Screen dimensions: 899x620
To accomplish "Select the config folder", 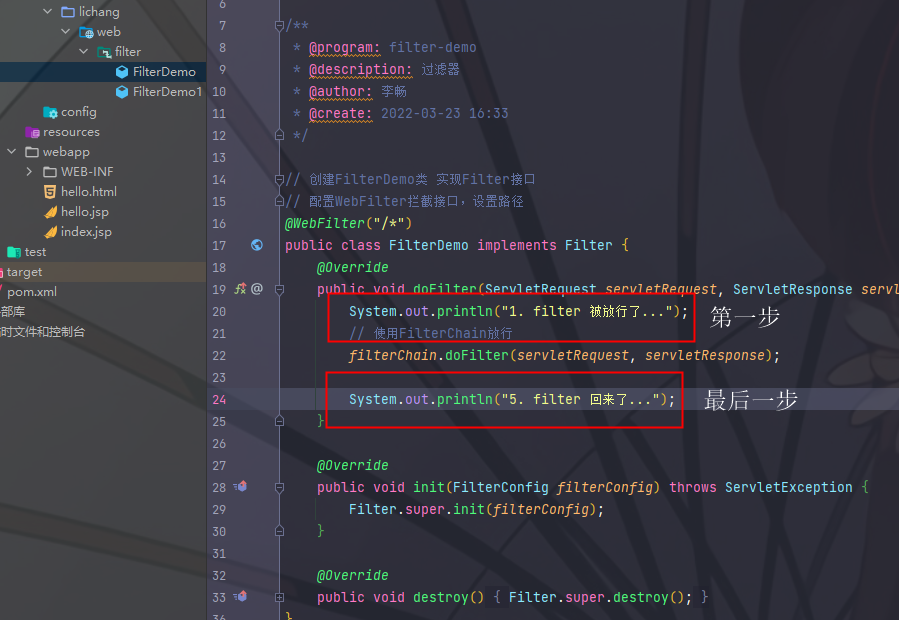I will click(x=79, y=112).
